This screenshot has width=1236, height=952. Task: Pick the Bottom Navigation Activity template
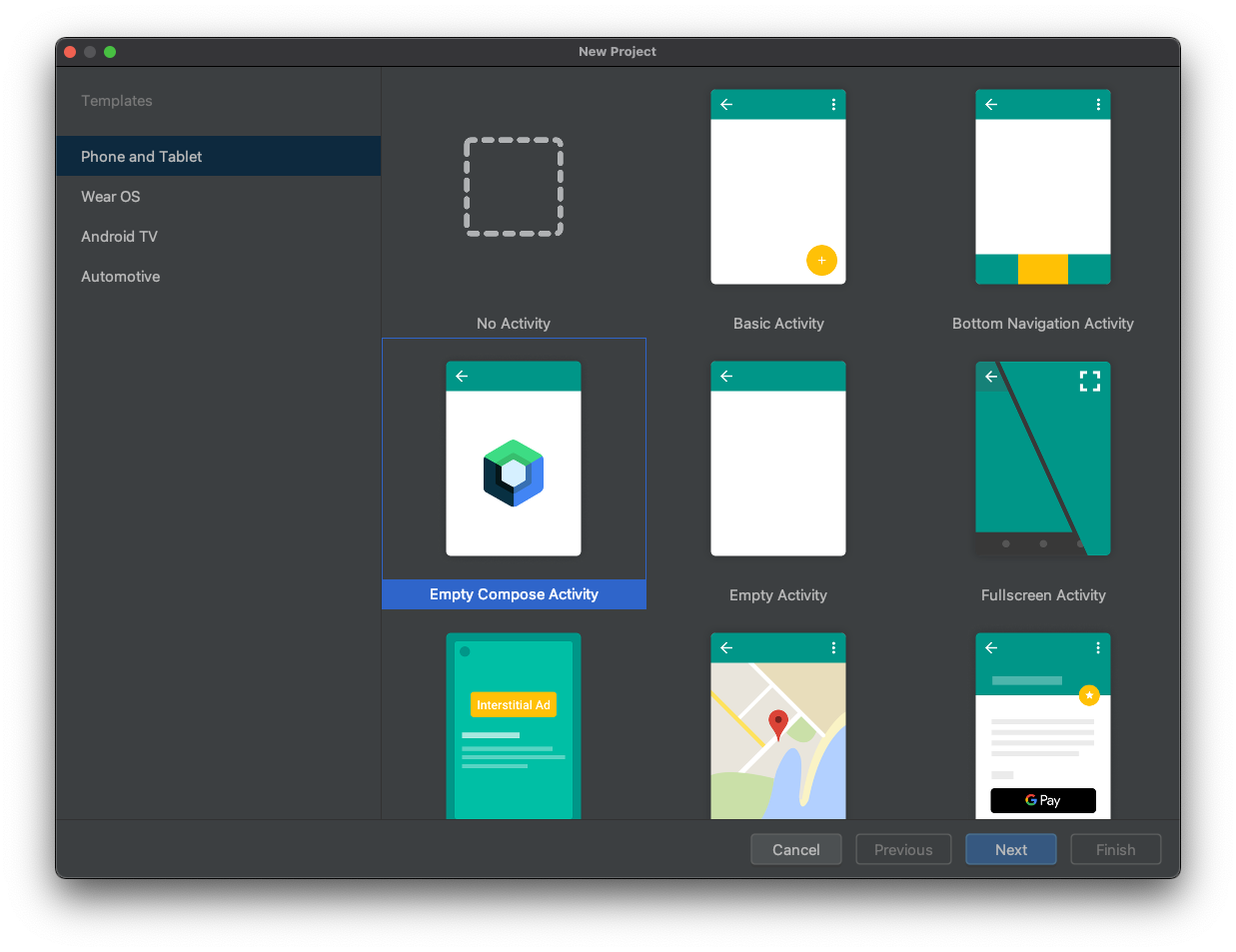(1042, 187)
